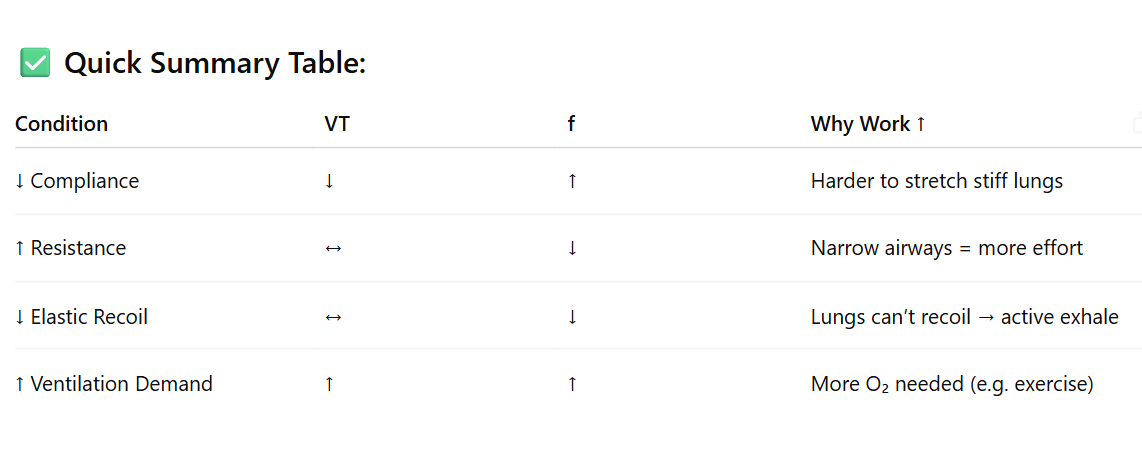This screenshot has width=1142, height=469.
Task: Select the Resistance row label
Action: pyautogui.click(x=71, y=248)
